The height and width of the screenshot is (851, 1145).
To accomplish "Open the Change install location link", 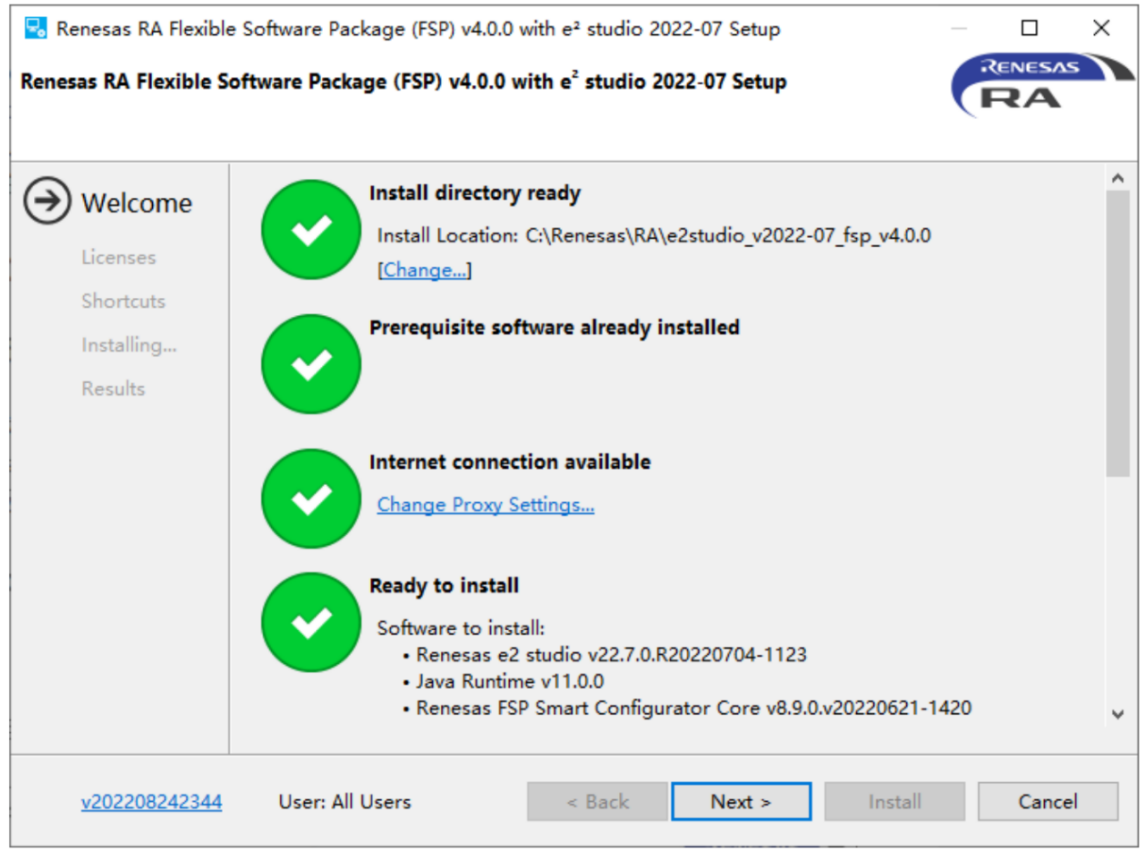I will [424, 270].
